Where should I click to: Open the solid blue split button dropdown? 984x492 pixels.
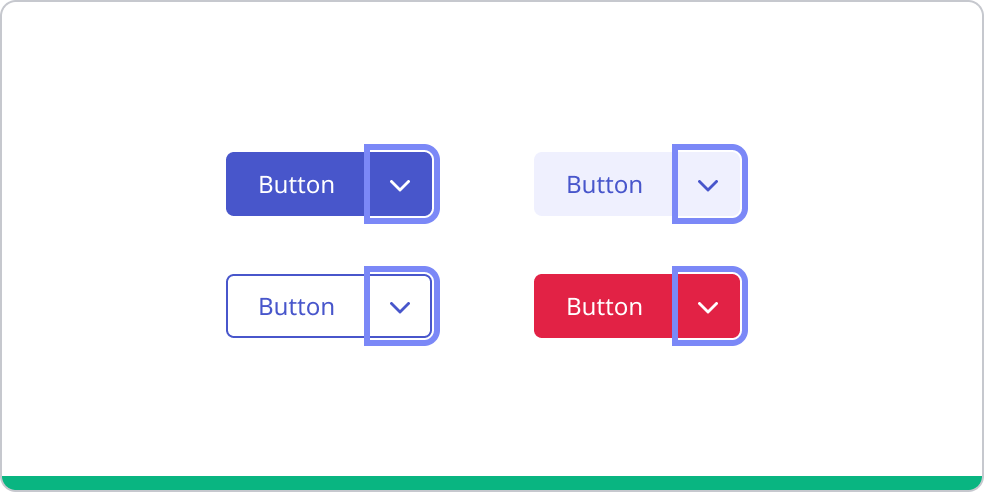[401, 184]
